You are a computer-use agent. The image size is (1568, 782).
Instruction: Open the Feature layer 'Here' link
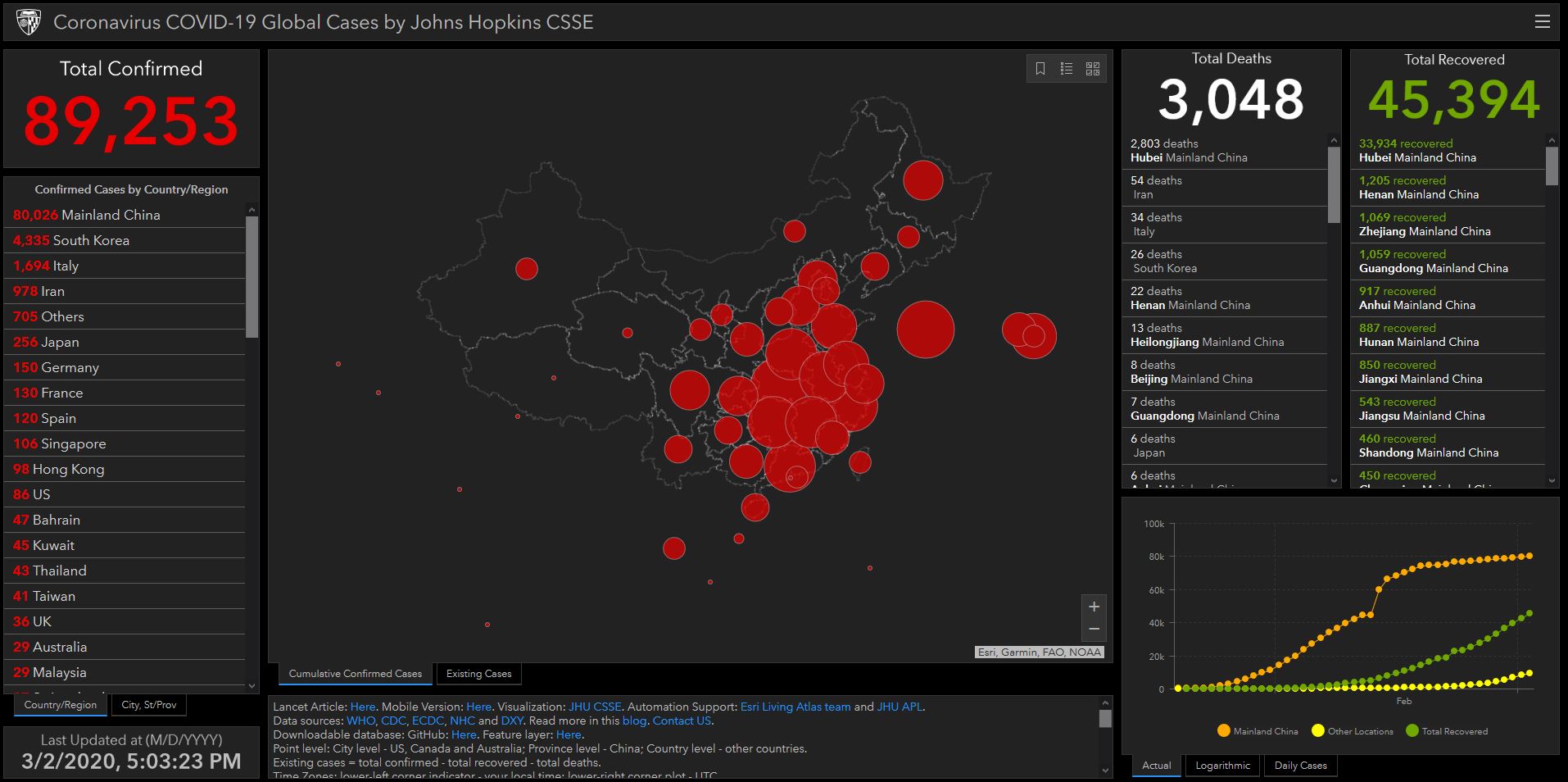pyautogui.click(x=569, y=734)
